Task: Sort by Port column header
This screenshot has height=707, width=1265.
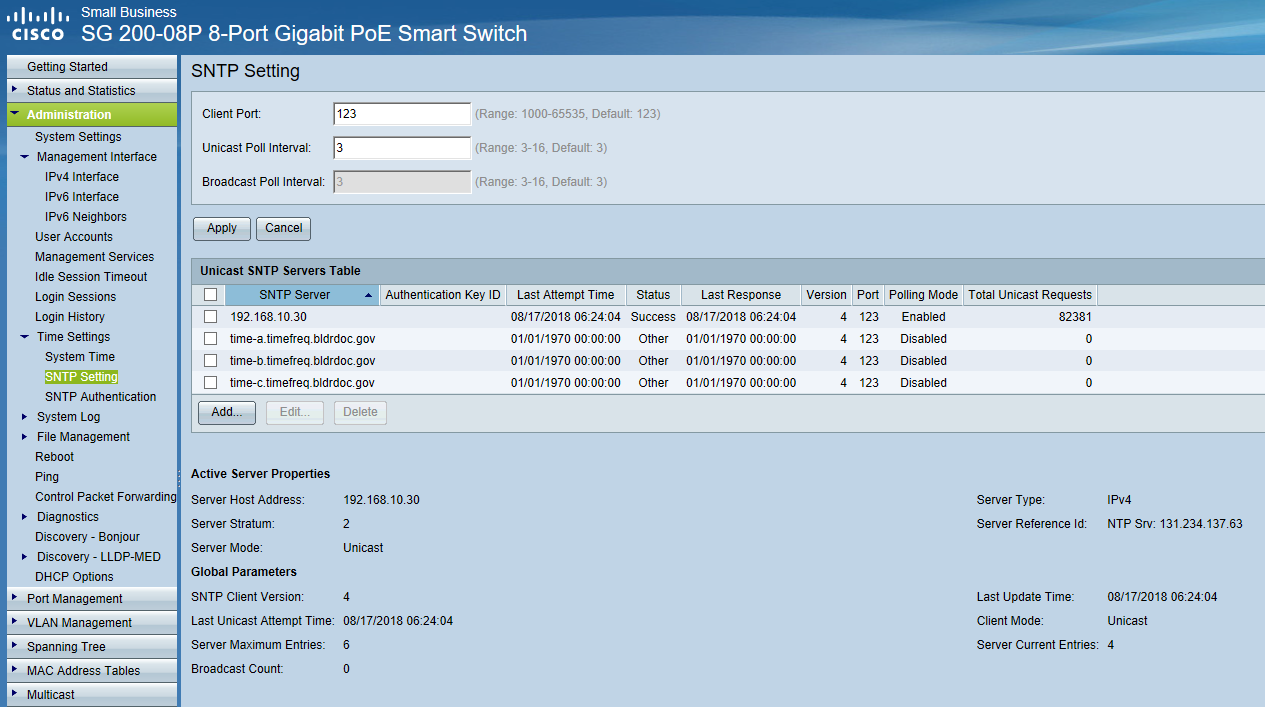Action: click(868, 295)
